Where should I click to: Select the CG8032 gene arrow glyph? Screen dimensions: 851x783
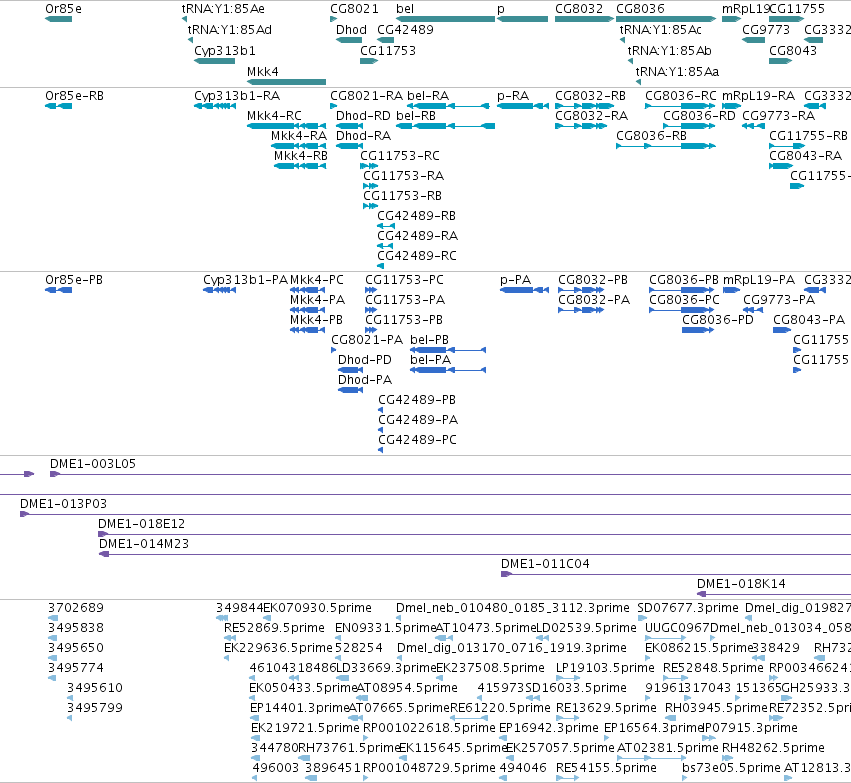(584, 19)
